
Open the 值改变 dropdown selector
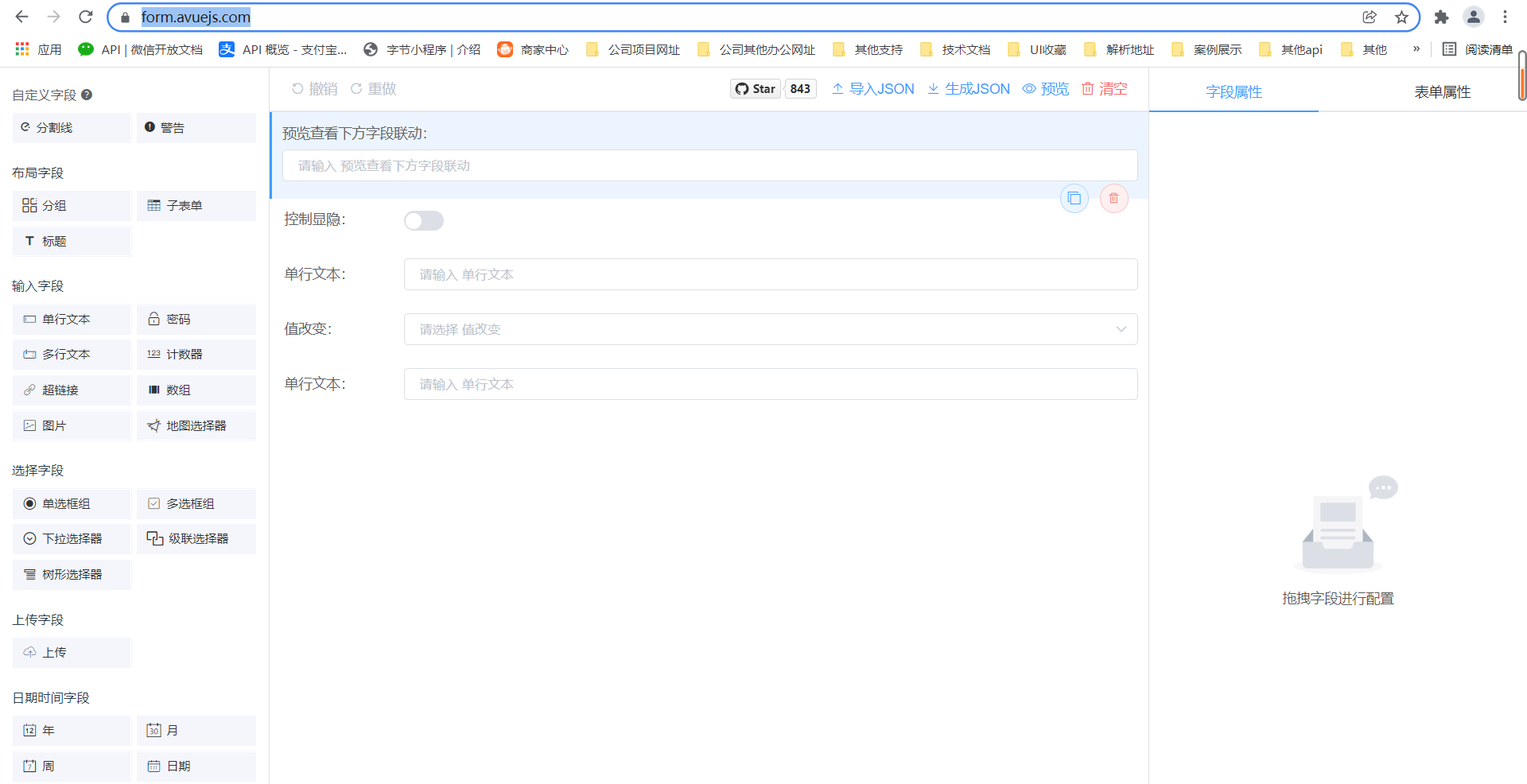770,328
